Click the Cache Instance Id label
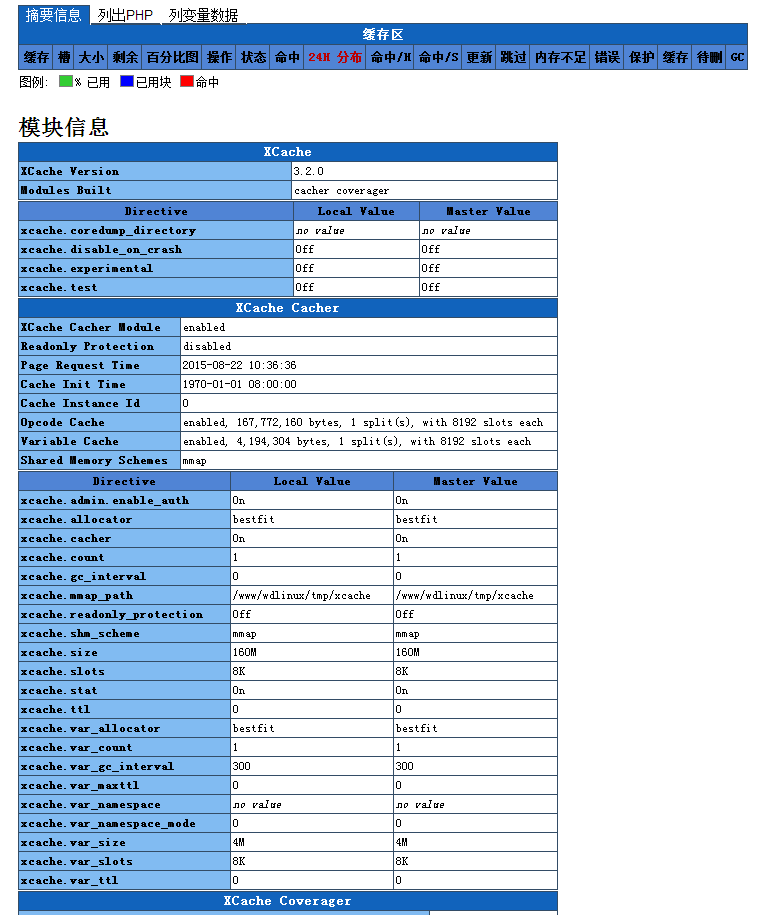This screenshot has height=915, width=766. click(80, 403)
